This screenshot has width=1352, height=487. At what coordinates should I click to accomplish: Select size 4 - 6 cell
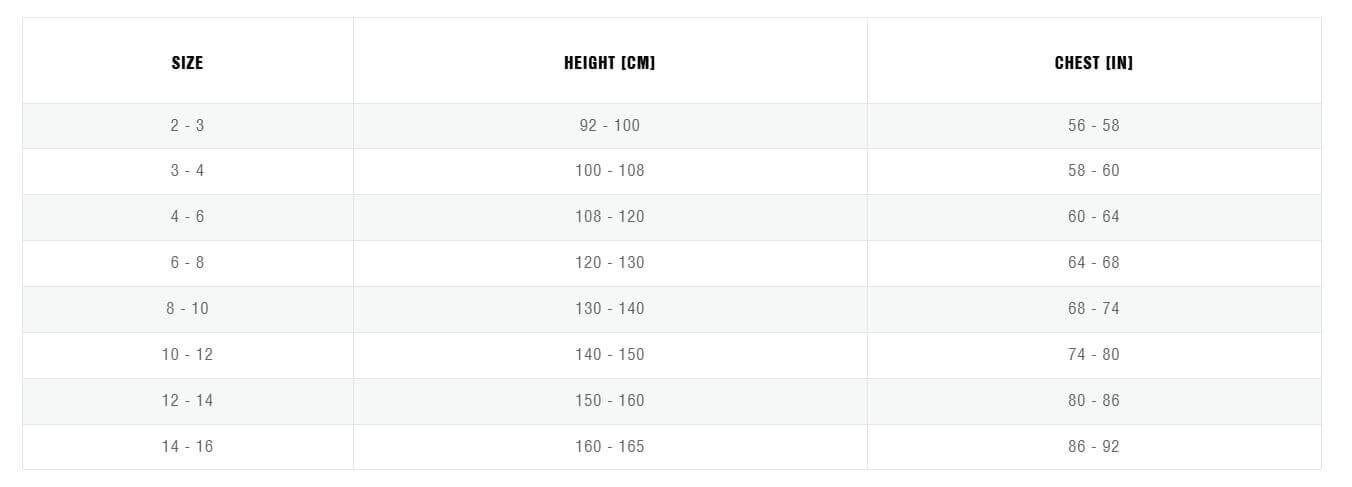coord(187,216)
